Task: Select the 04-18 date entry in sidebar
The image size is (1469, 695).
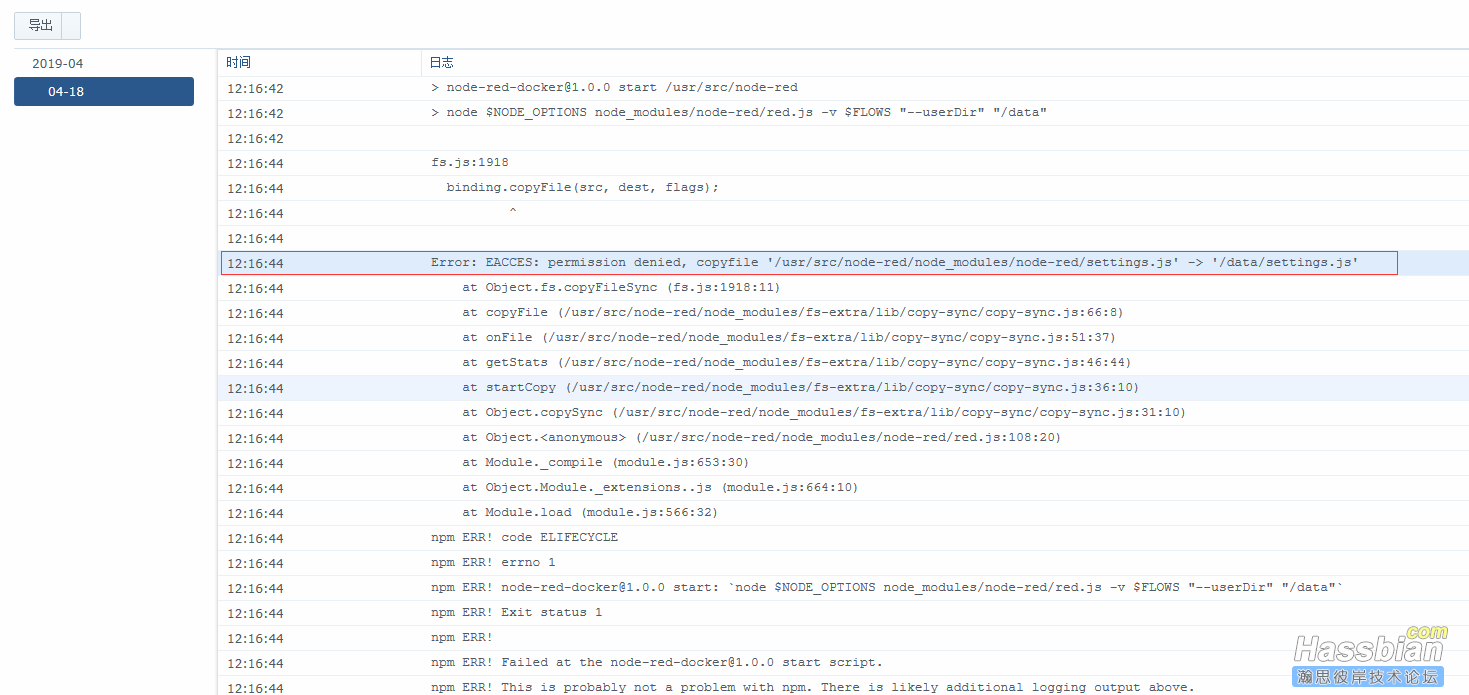Action: click(x=103, y=91)
